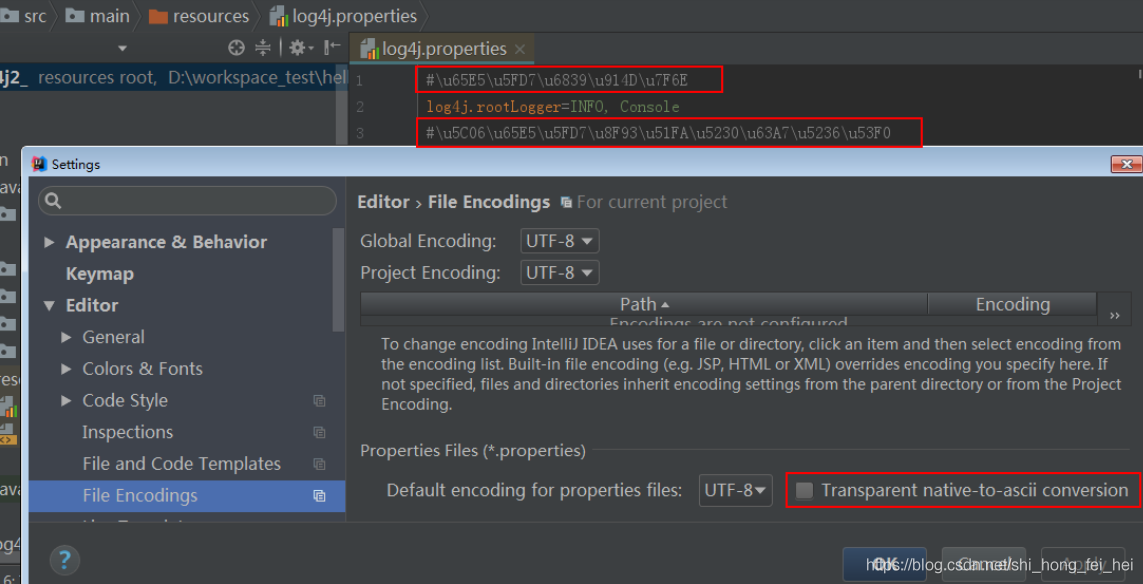This screenshot has height=584, width=1143.
Task: Select Keymap in settings tree
Action: [100, 274]
